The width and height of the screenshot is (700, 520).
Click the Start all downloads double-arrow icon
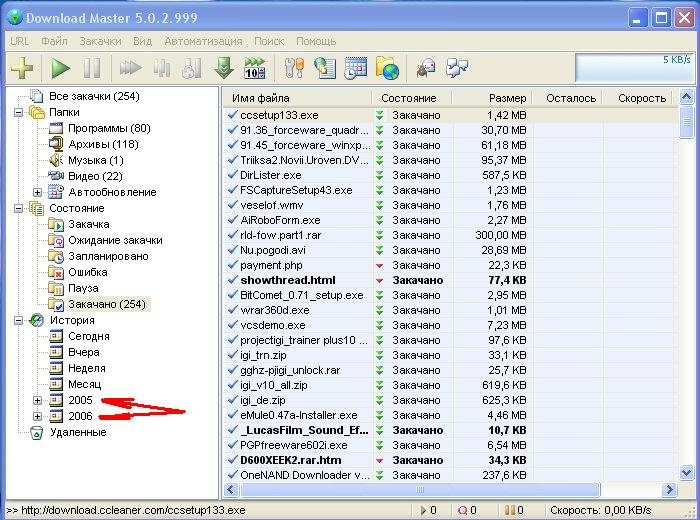click(x=131, y=68)
